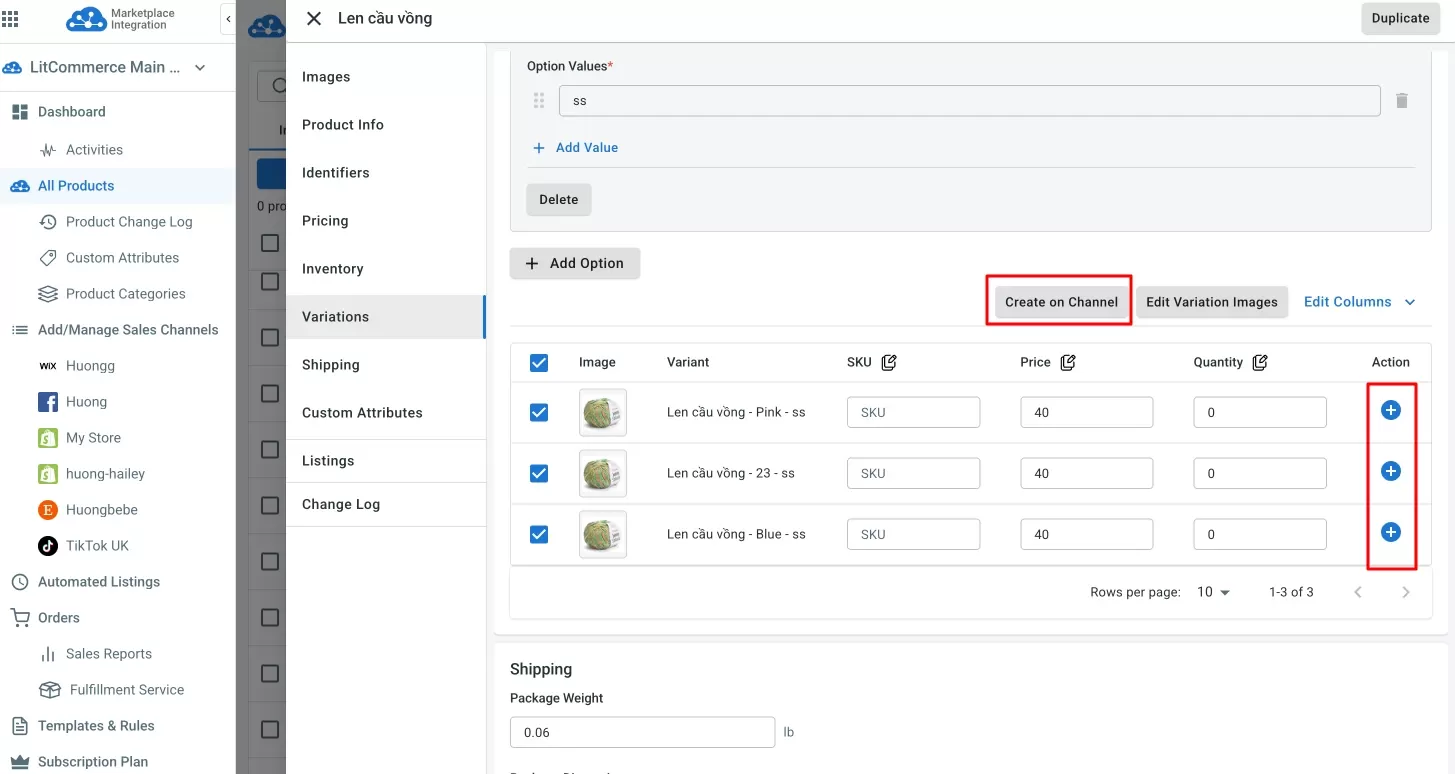Screen dimensions: 1455x774
Task: Collapse the sidebar with the arrow toggle
Action: (x=228, y=19)
